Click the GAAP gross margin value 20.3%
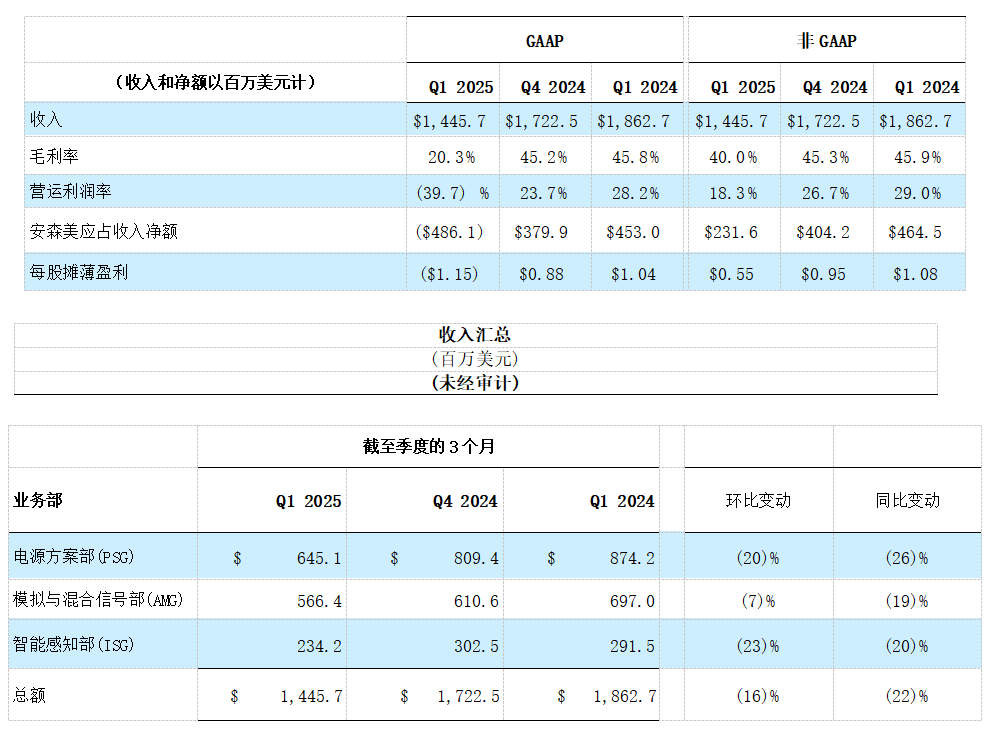This screenshot has height=730, width=987. pos(450,157)
